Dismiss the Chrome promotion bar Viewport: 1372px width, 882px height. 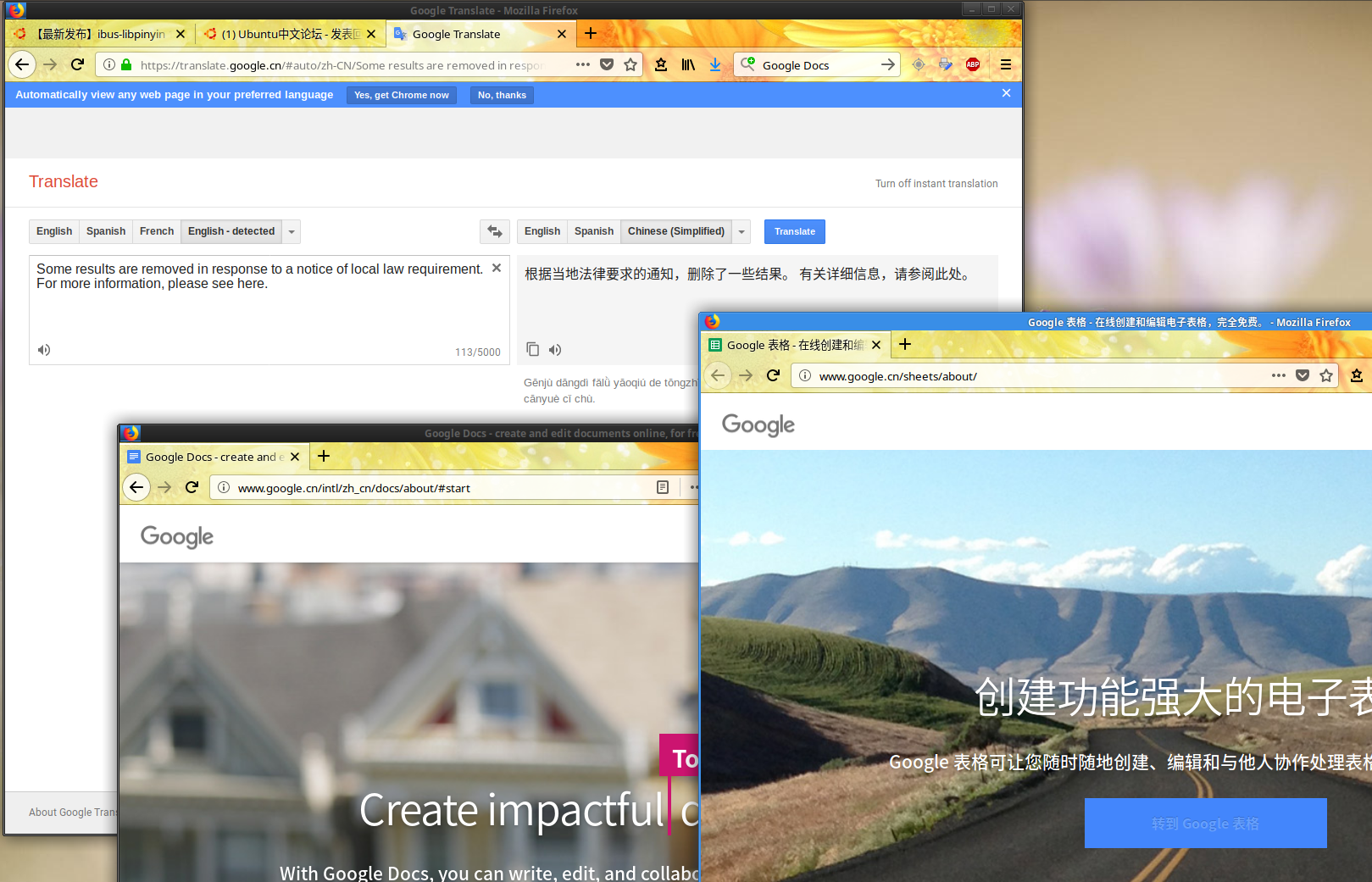pyautogui.click(x=1006, y=93)
